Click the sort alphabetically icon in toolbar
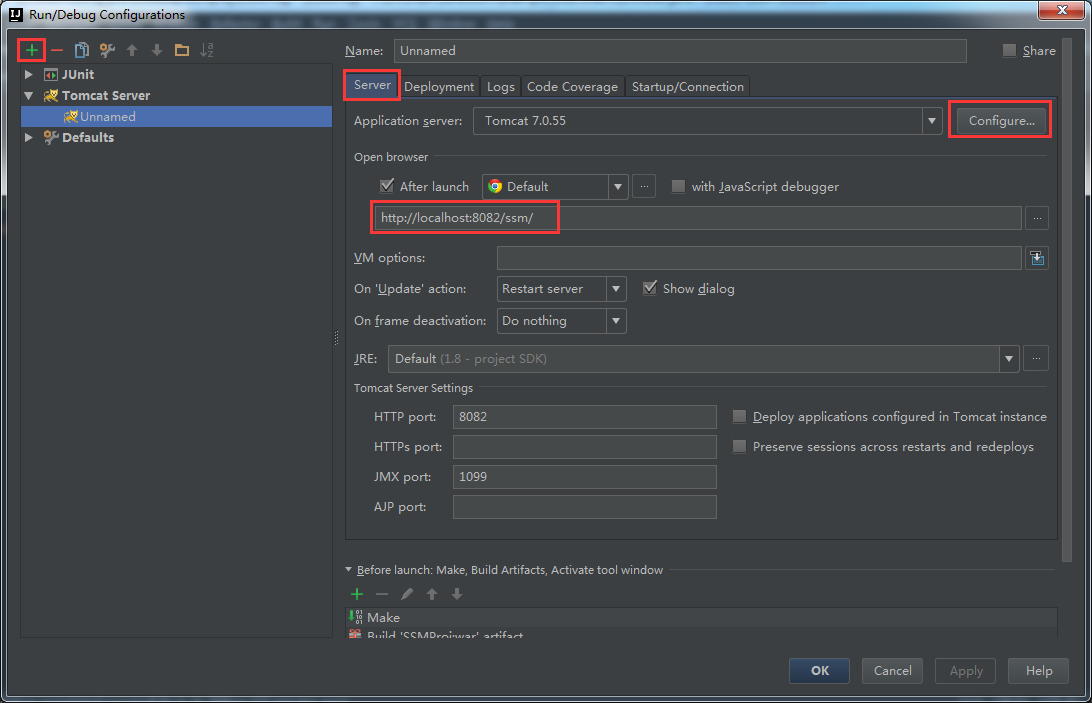The image size is (1092, 703). point(207,50)
